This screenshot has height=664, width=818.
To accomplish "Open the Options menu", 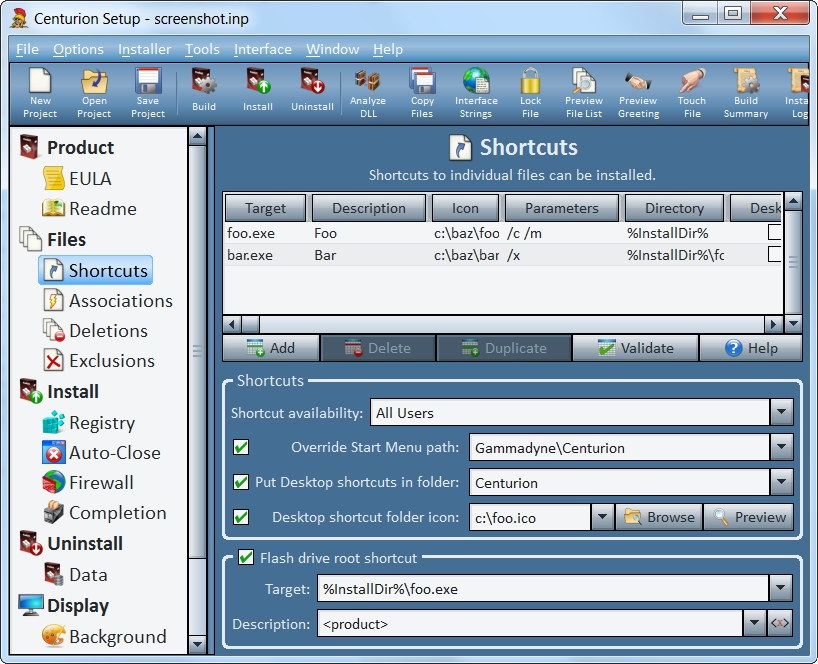I will pos(78,49).
